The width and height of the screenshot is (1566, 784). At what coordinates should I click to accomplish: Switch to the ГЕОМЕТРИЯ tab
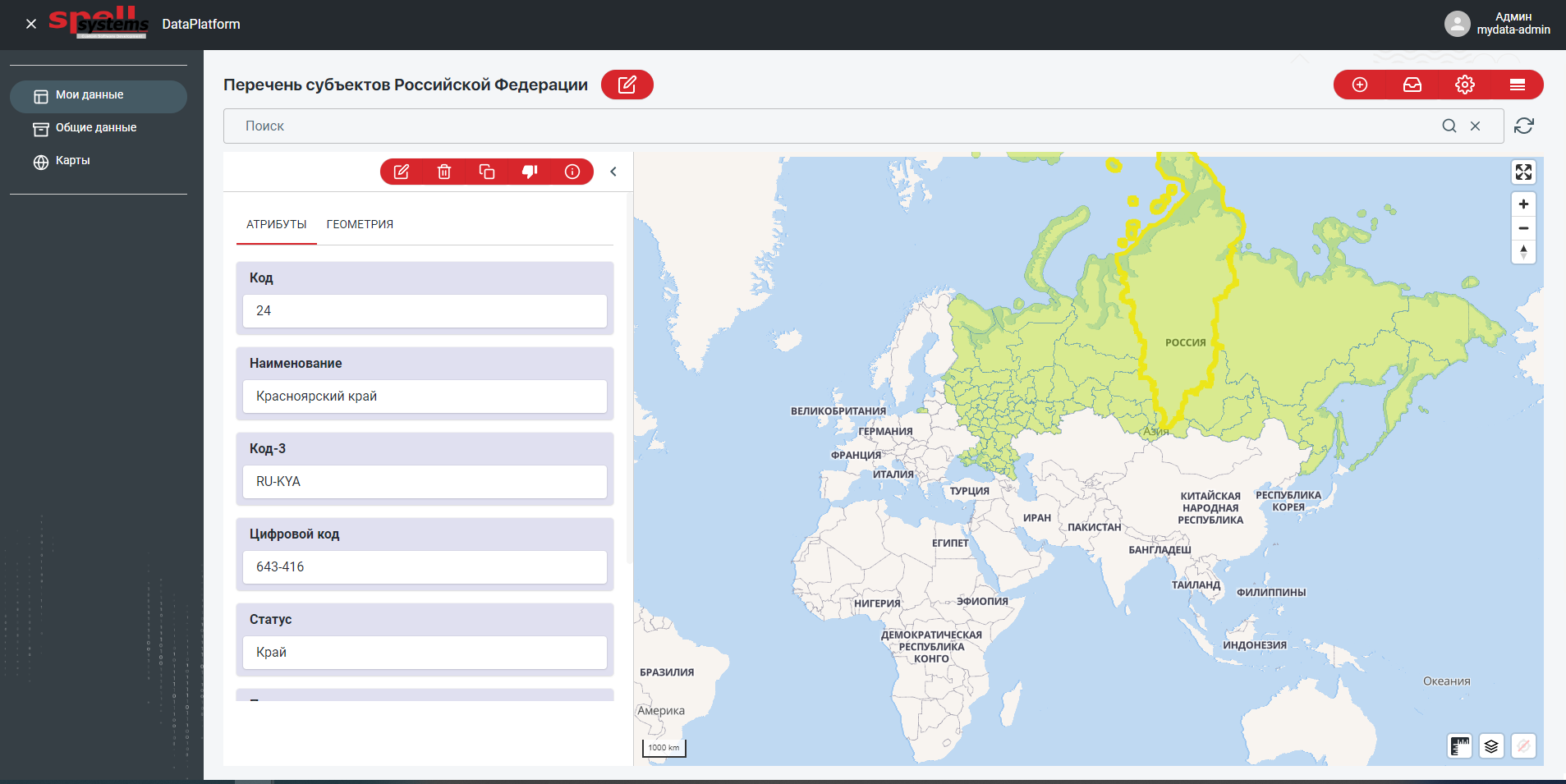360,224
